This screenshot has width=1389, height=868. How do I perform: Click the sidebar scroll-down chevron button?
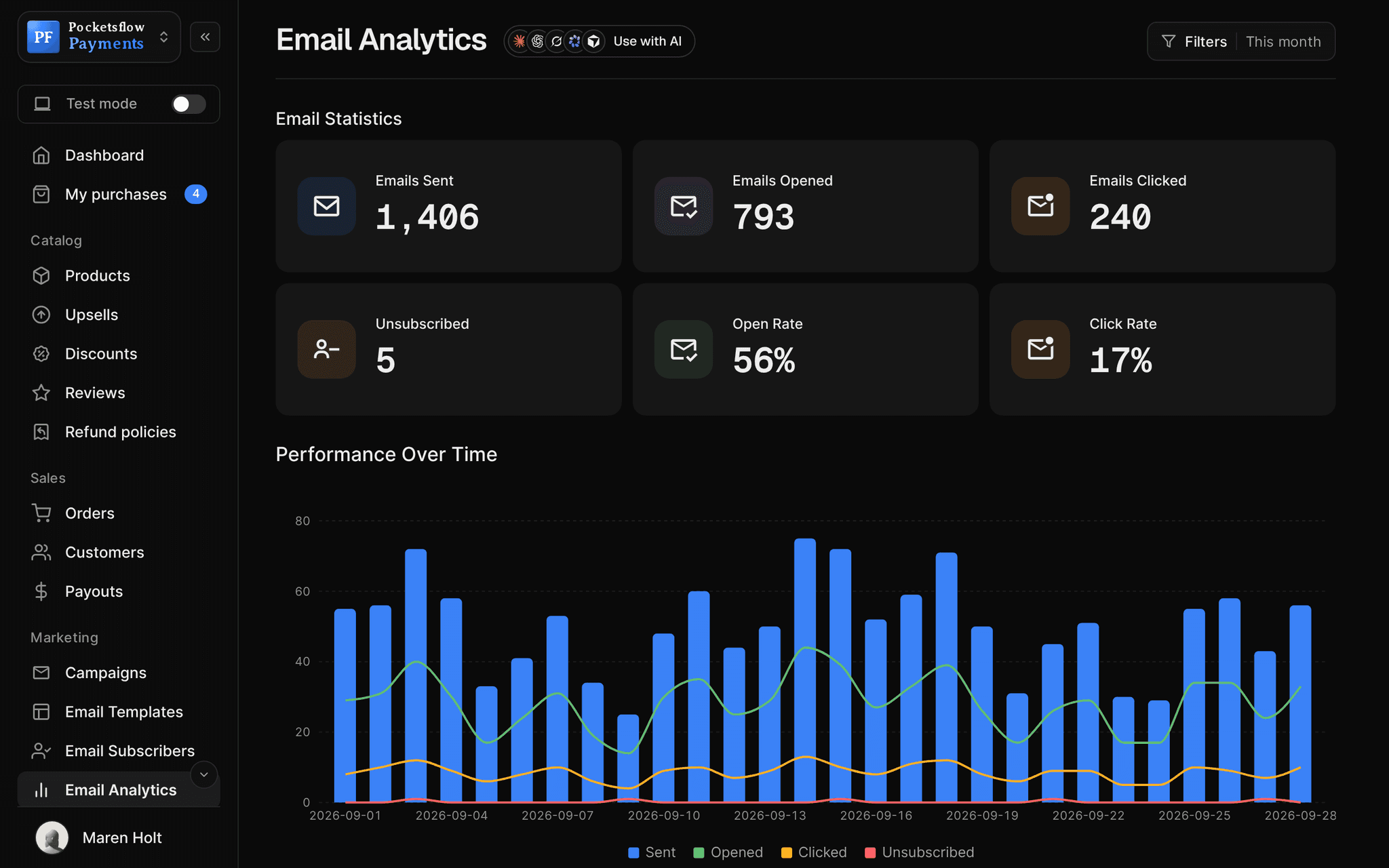(x=203, y=774)
